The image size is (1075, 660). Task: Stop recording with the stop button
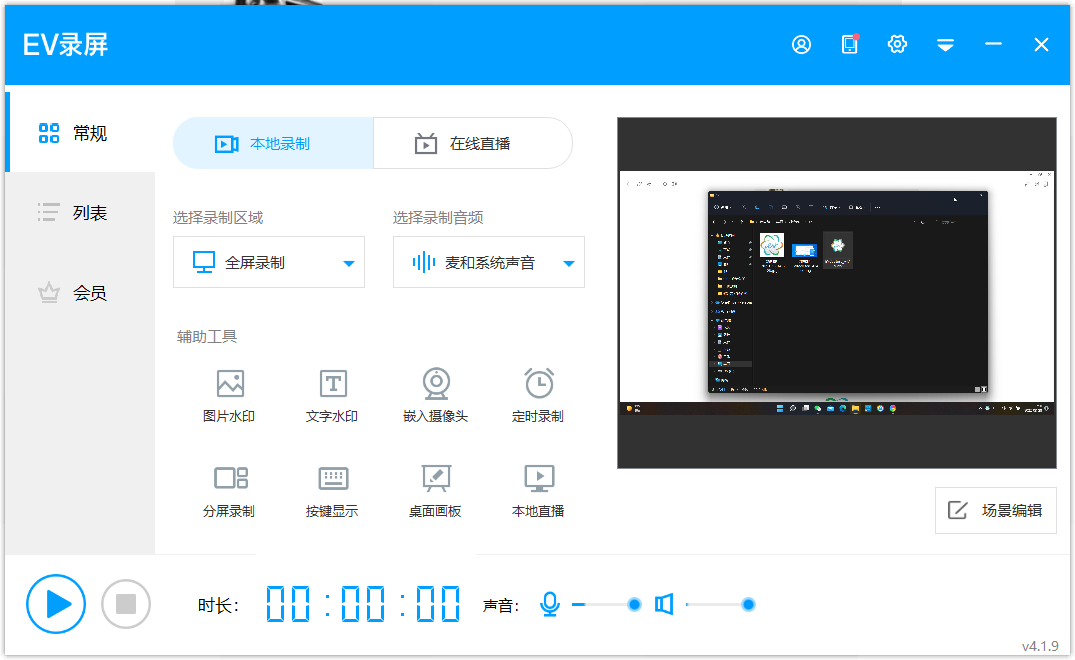[125, 604]
